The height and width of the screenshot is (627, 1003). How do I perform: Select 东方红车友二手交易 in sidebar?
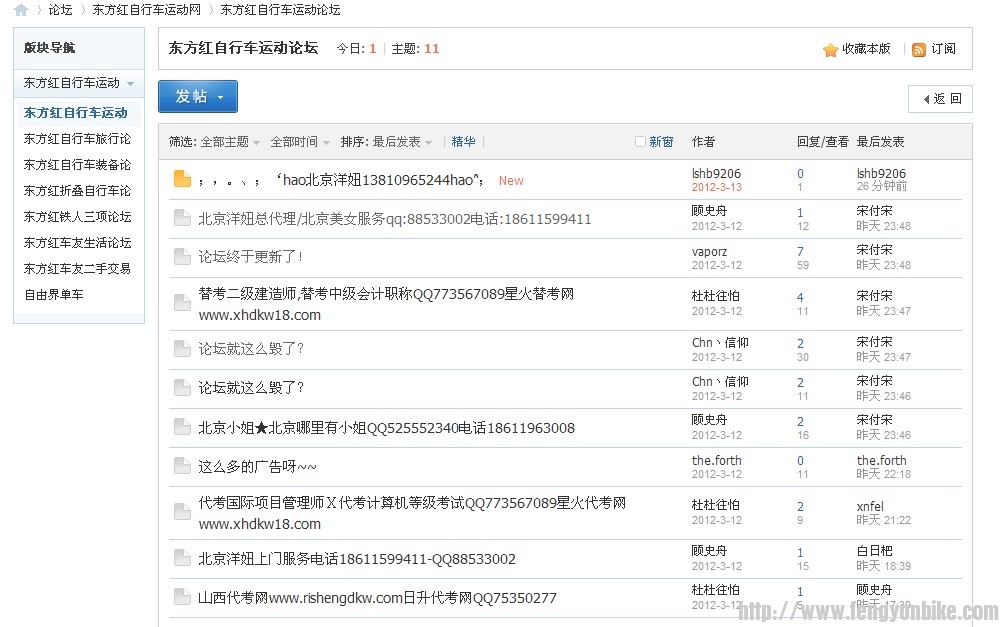77,269
